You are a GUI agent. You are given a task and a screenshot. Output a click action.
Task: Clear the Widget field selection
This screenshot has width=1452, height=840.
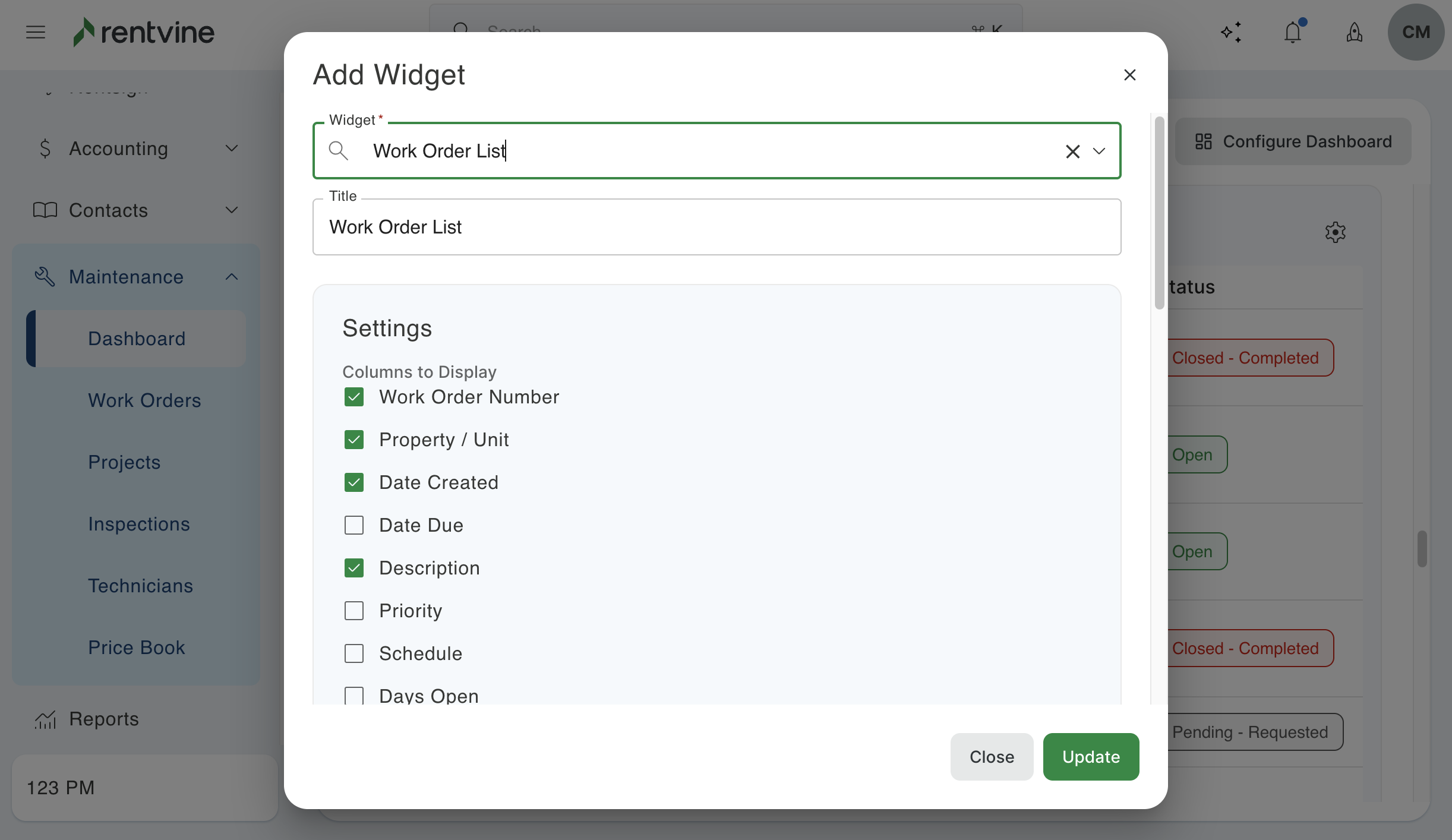(x=1072, y=151)
